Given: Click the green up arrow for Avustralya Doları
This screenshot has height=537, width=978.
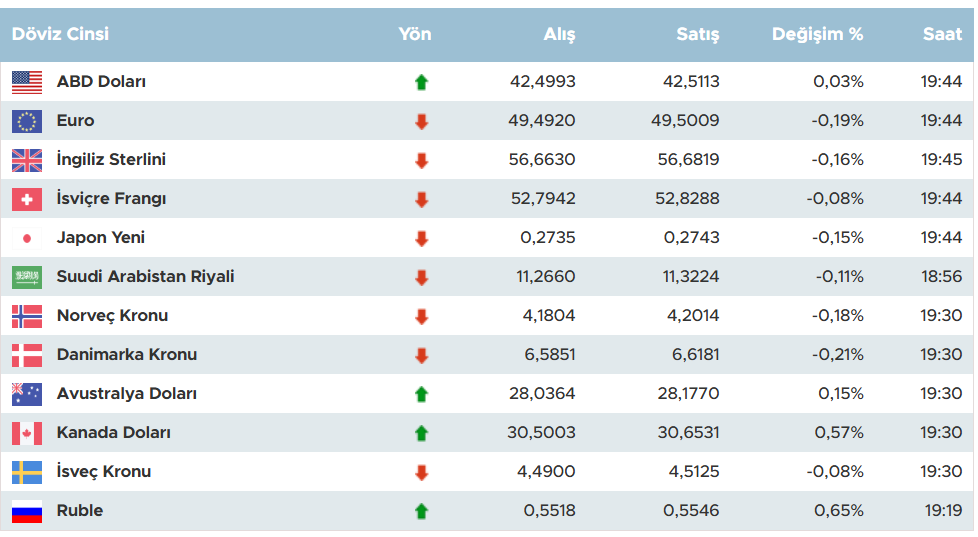Looking at the screenshot, I should coord(421,394).
